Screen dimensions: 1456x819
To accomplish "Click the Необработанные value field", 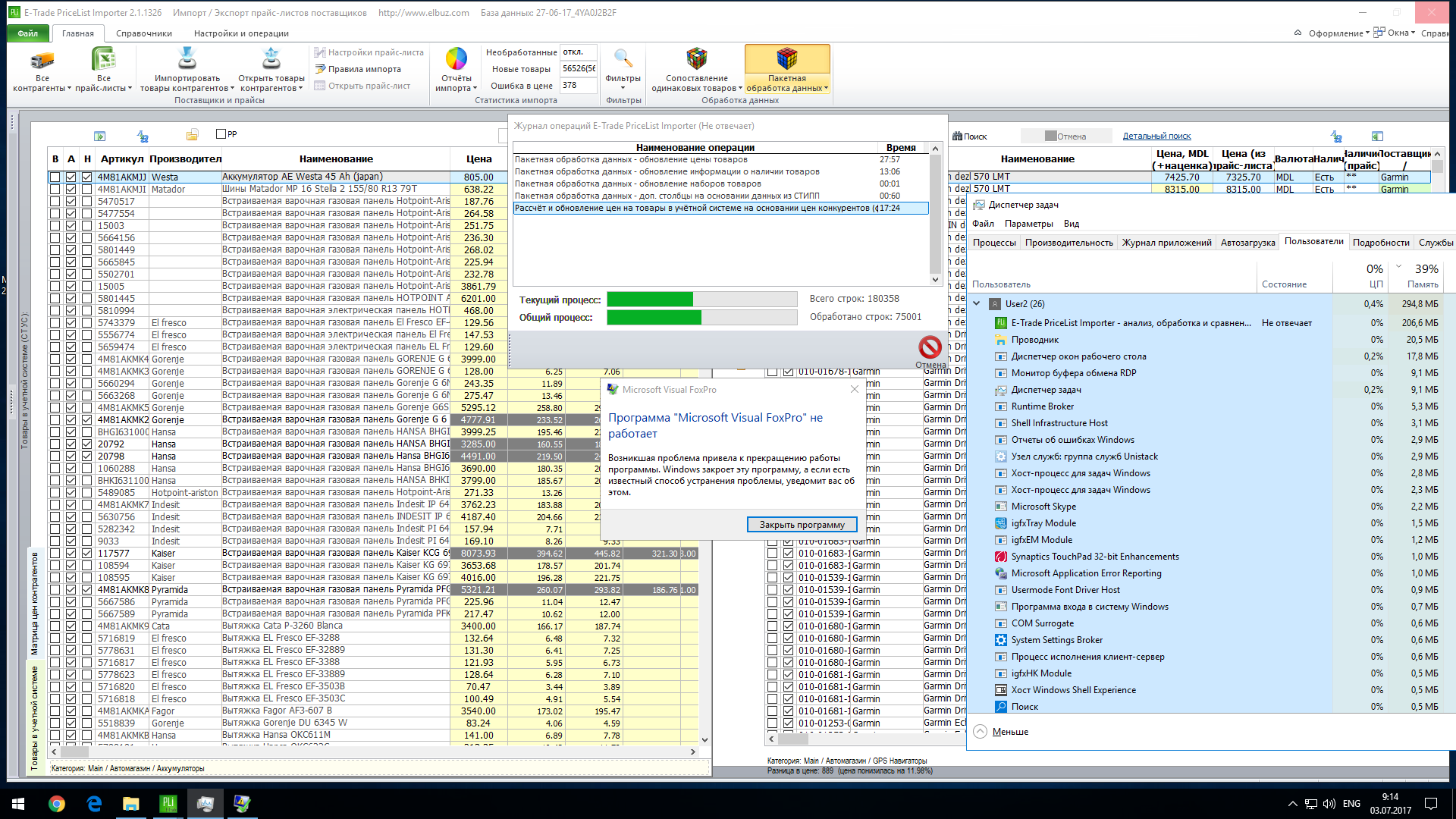I will [x=579, y=52].
